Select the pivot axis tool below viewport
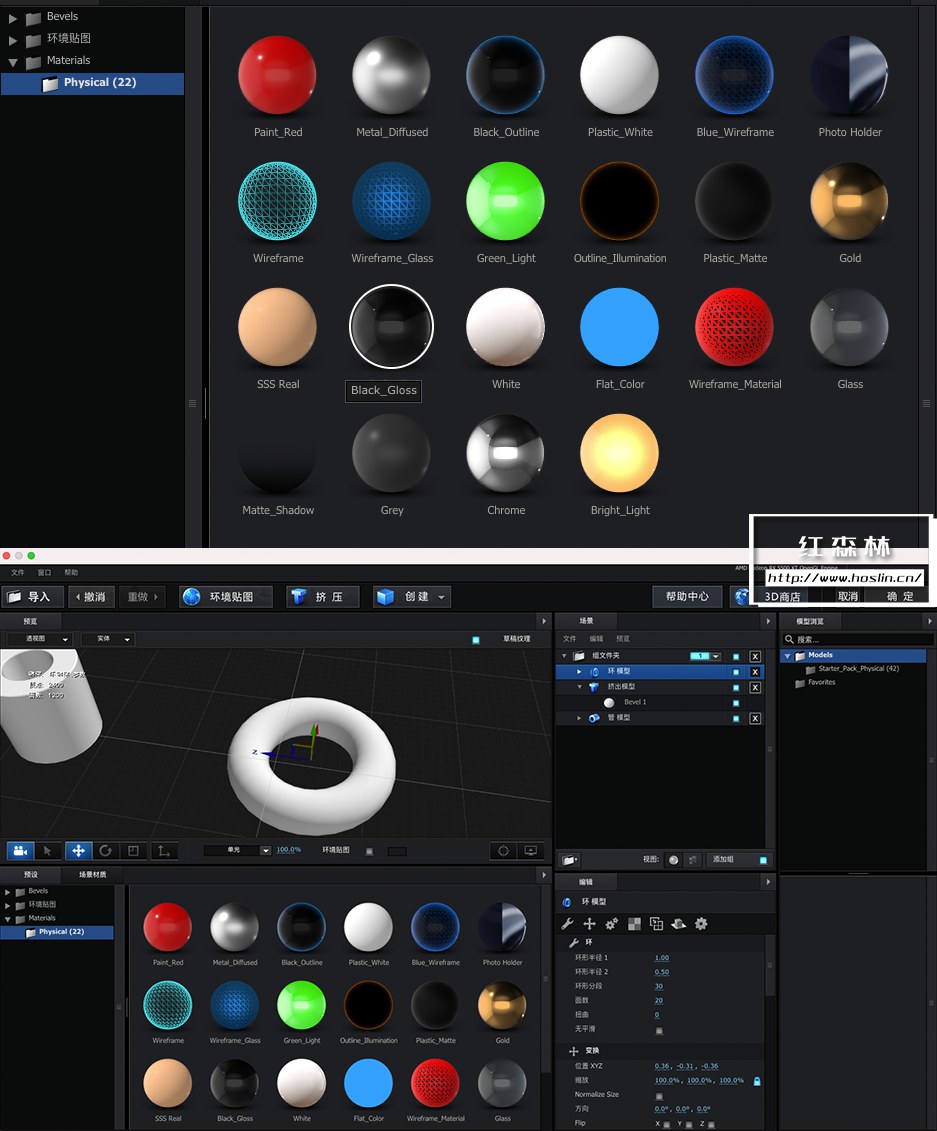The image size is (937, 1131). (164, 850)
